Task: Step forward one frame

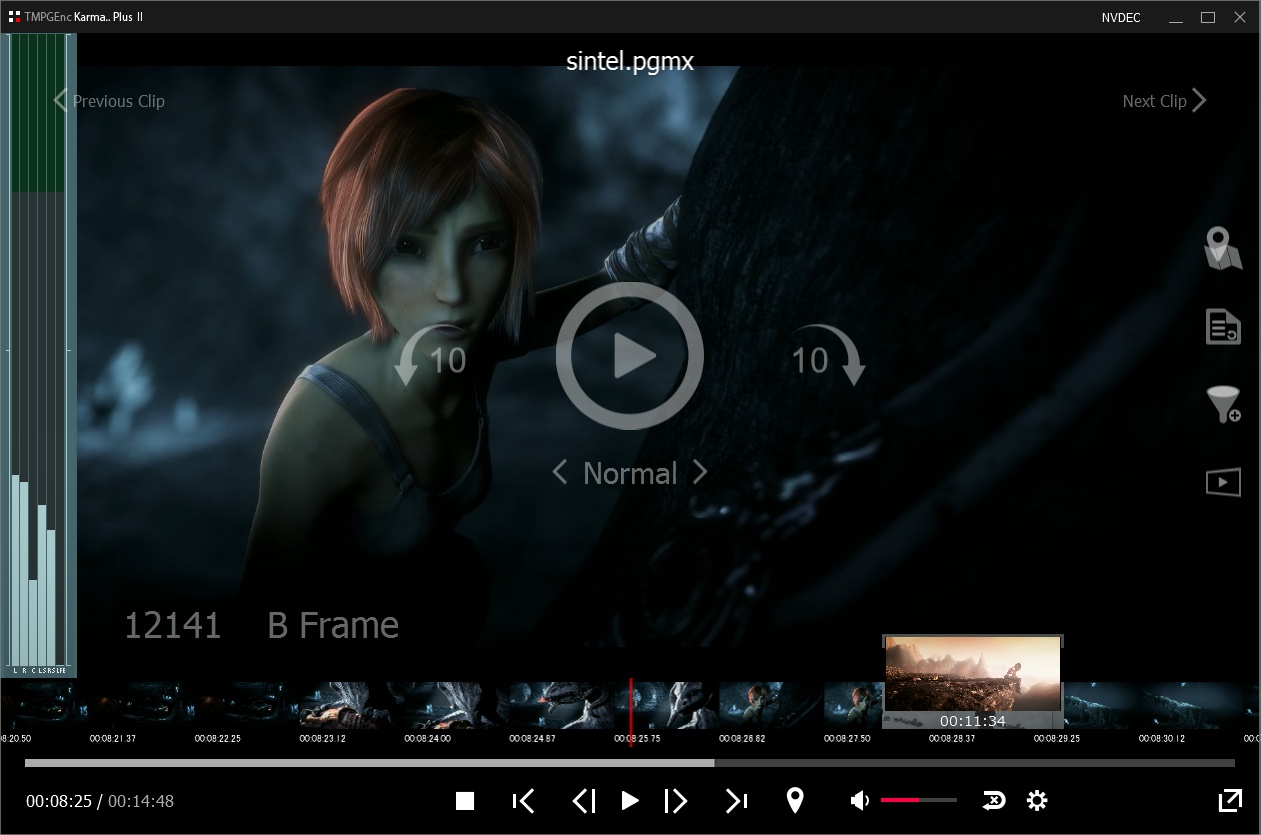Action: [676, 800]
